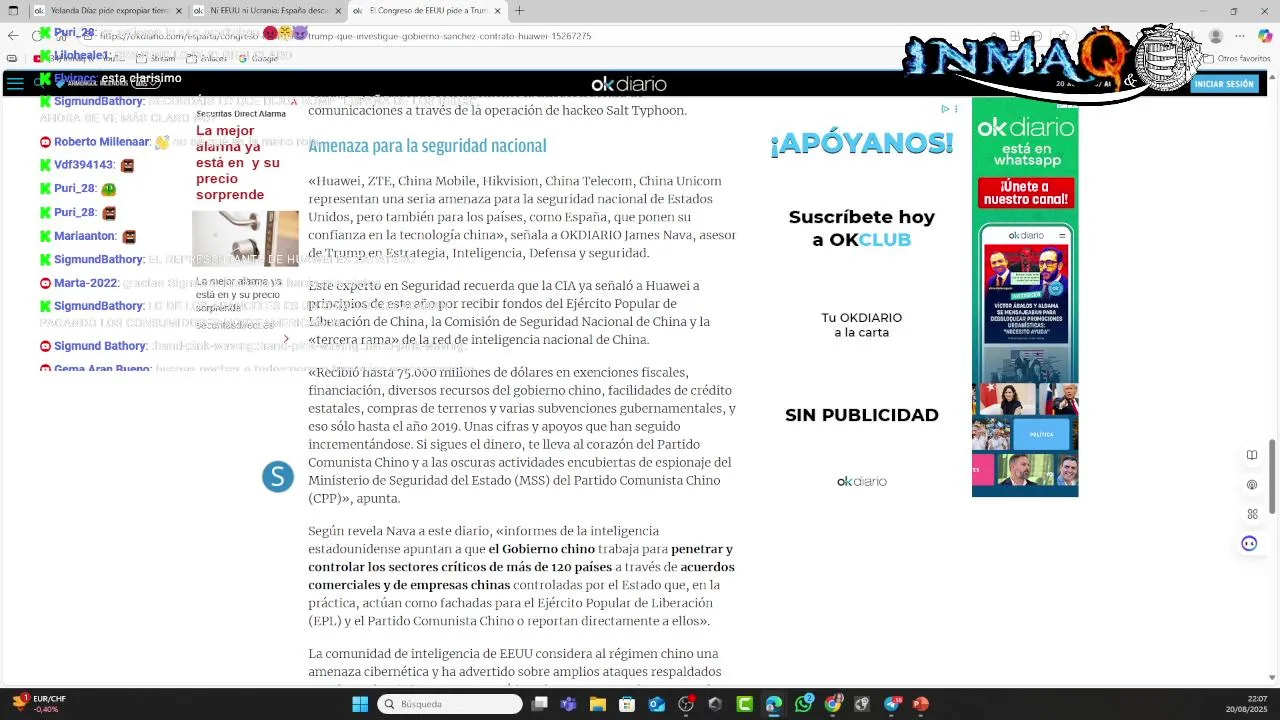
Task: Open the Windows Start menu
Action: (x=360, y=704)
